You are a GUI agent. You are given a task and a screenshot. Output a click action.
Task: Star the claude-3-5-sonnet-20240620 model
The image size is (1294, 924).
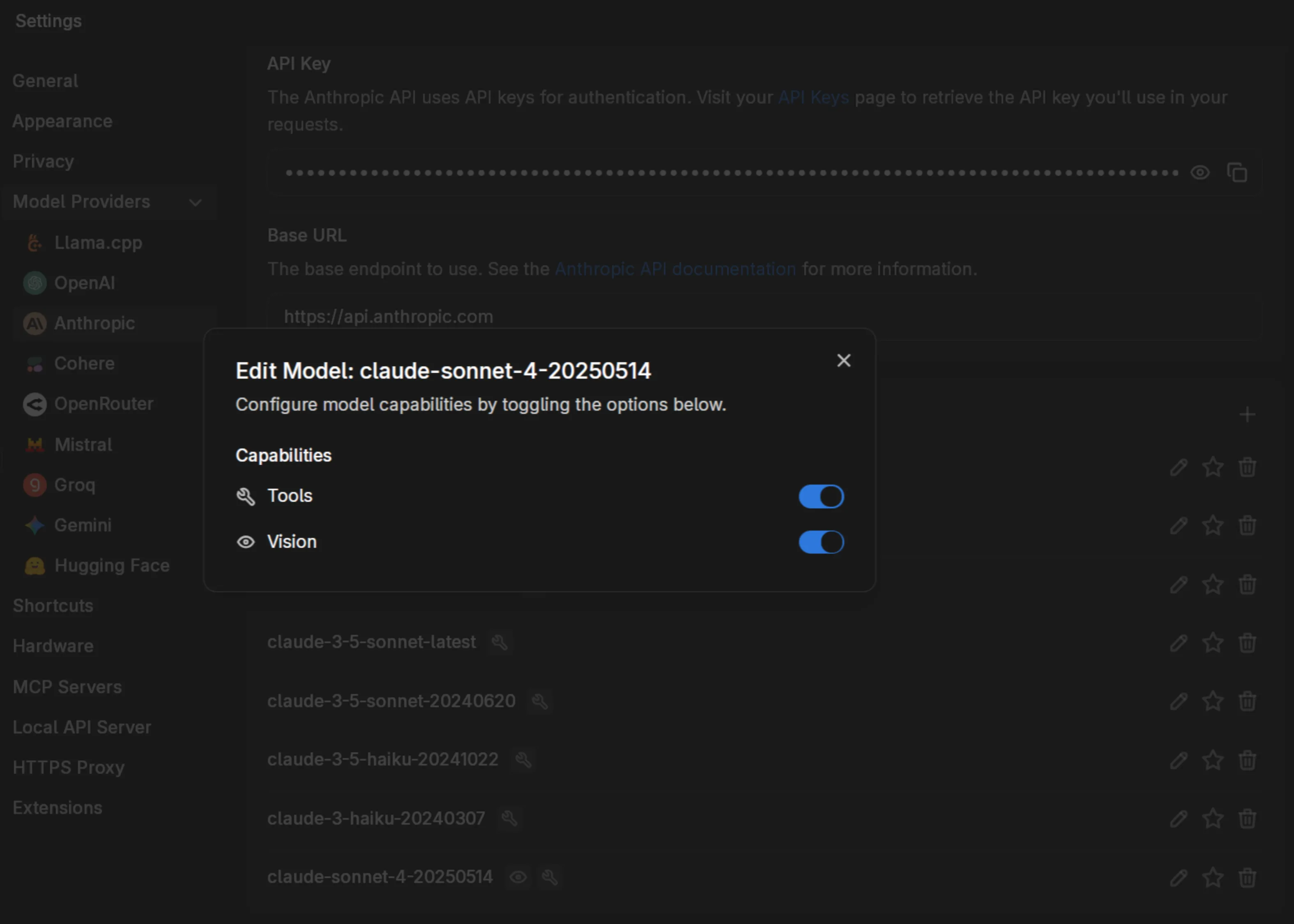[1213, 701]
